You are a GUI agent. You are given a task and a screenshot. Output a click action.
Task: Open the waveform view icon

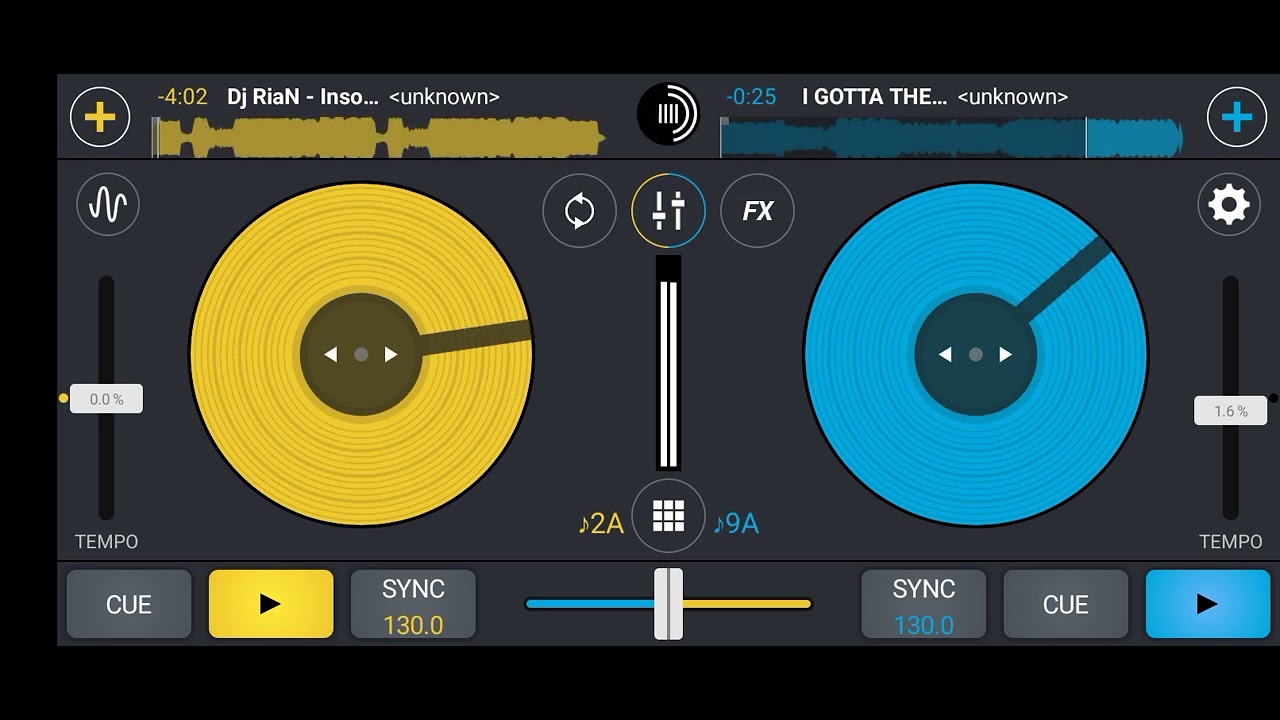pyautogui.click(x=108, y=205)
